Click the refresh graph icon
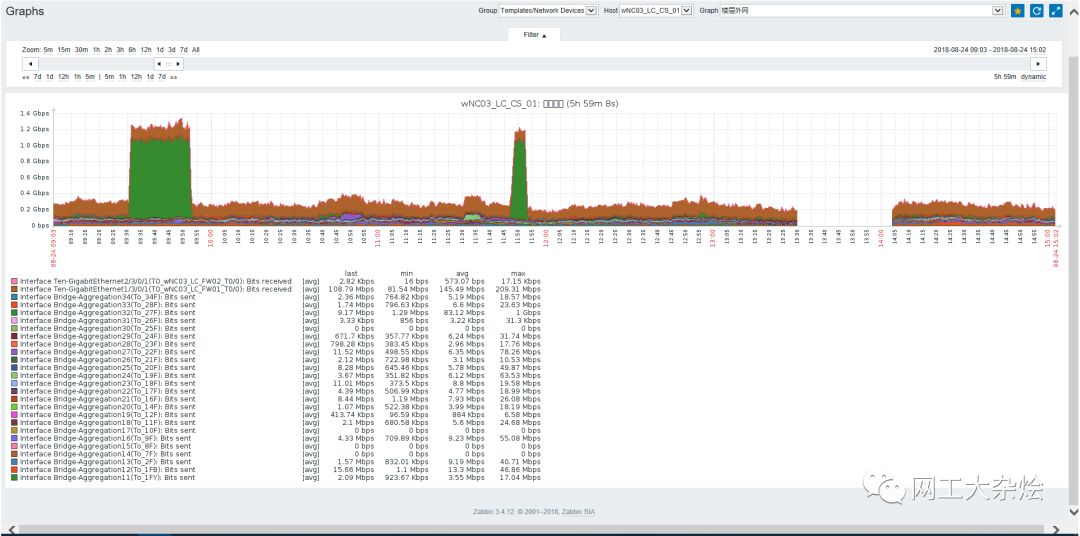 click(1037, 11)
